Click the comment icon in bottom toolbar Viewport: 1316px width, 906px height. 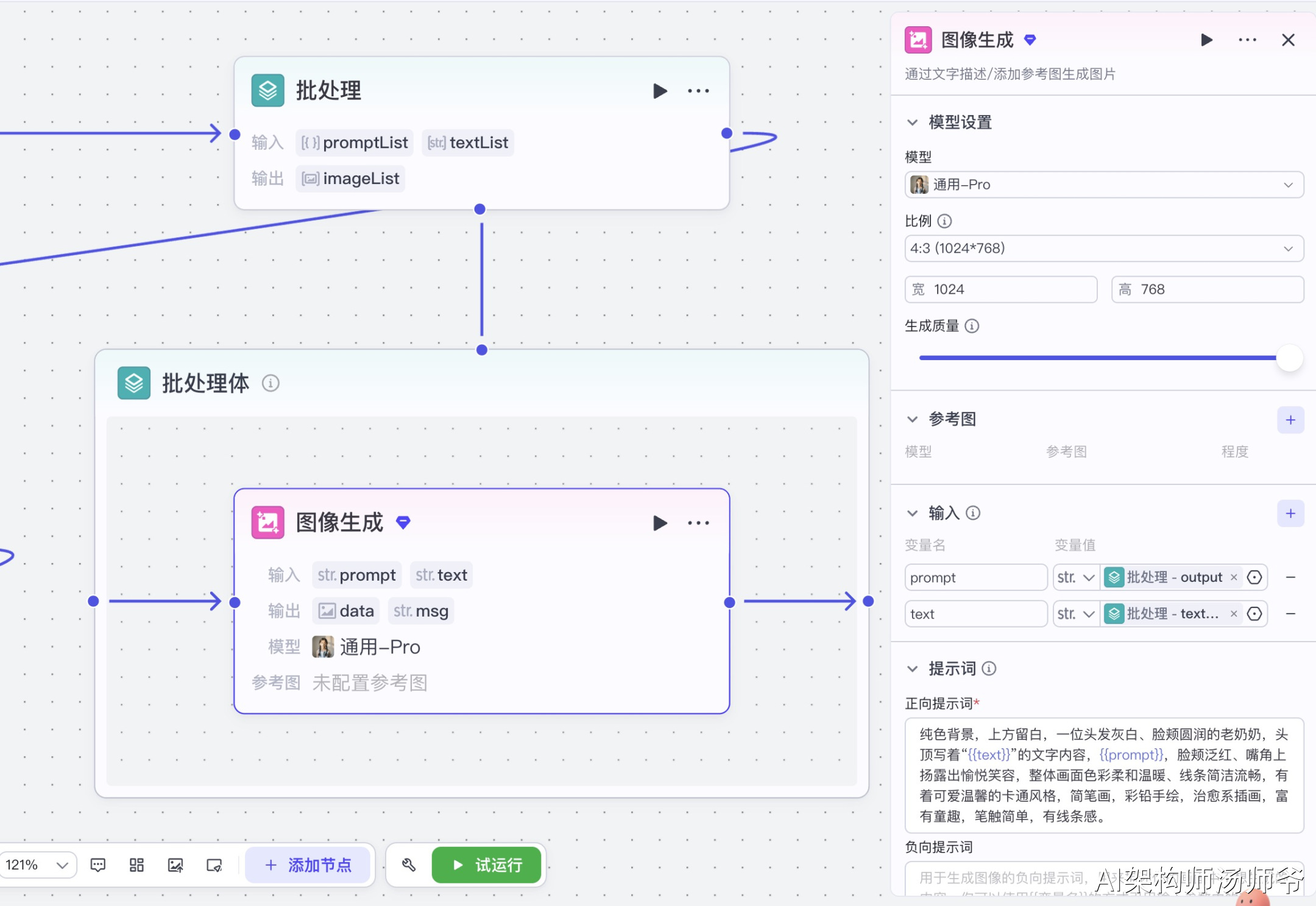(x=97, y=865)
